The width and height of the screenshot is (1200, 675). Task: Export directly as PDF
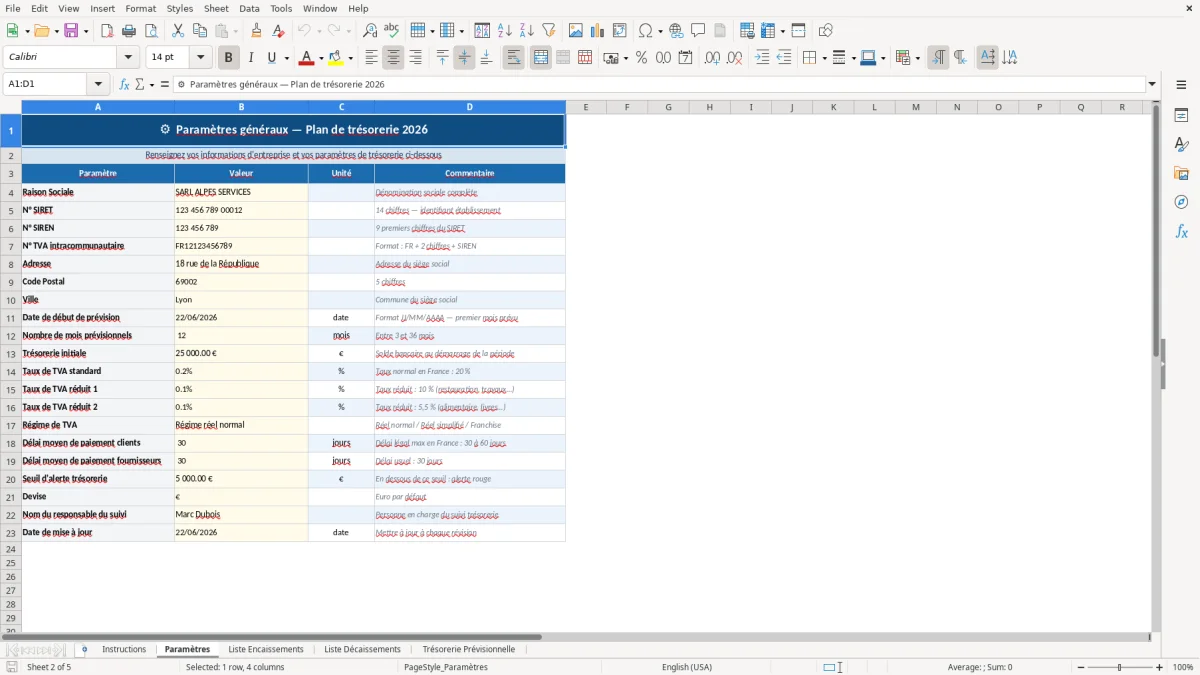(107, 31)
